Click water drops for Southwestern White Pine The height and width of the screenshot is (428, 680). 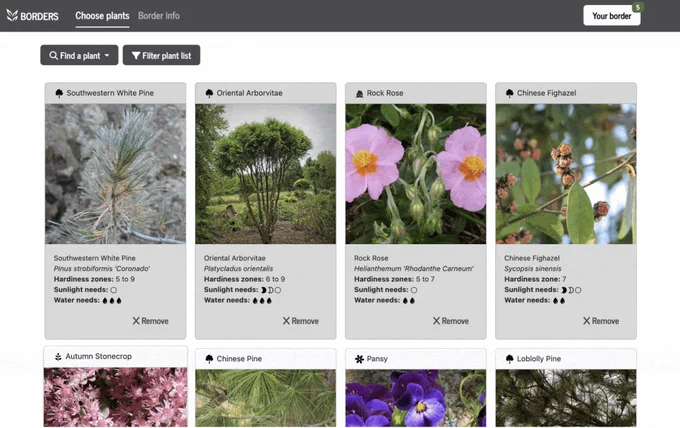[112, 301]
